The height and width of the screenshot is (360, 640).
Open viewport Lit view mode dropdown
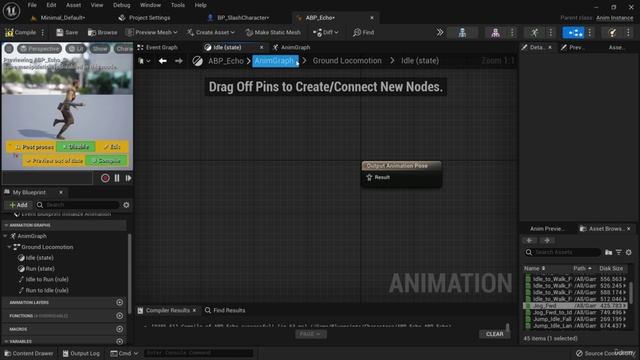[x=76, y=49]
